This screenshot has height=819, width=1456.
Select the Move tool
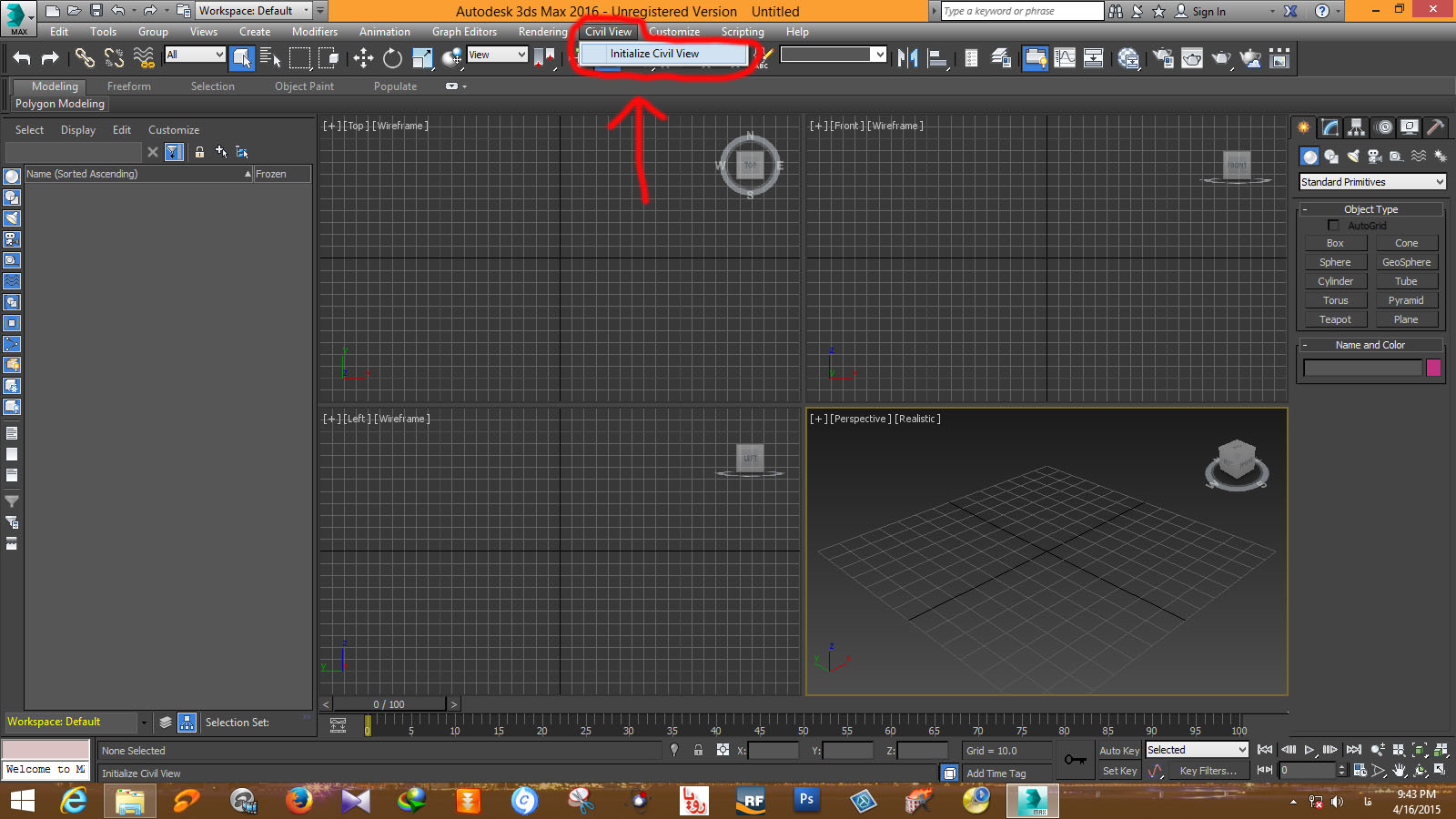coord(363,58)
